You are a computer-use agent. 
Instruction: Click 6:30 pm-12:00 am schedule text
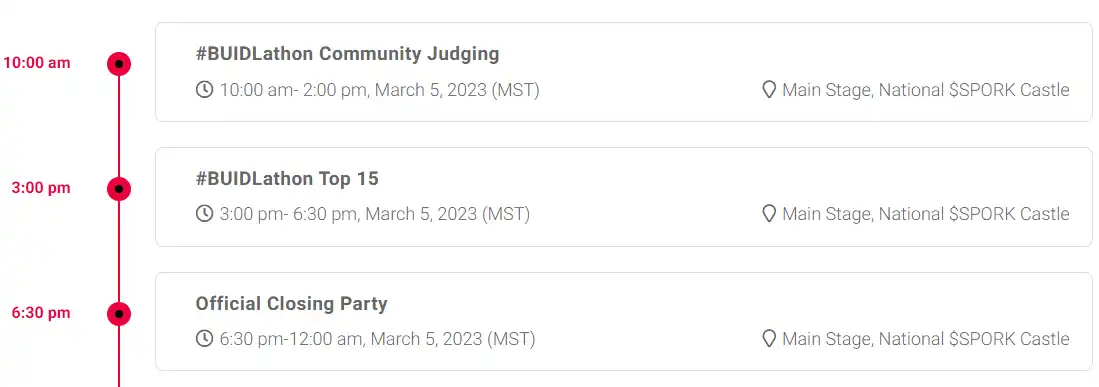(x=377, y=339)
